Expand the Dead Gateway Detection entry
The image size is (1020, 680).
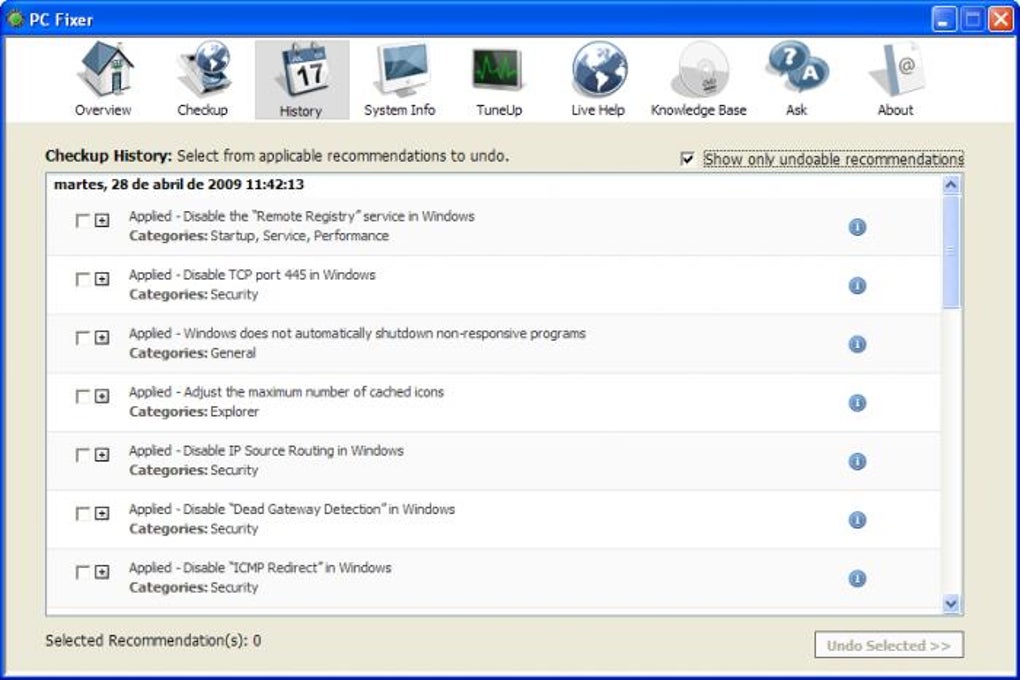tap(102, 513)
